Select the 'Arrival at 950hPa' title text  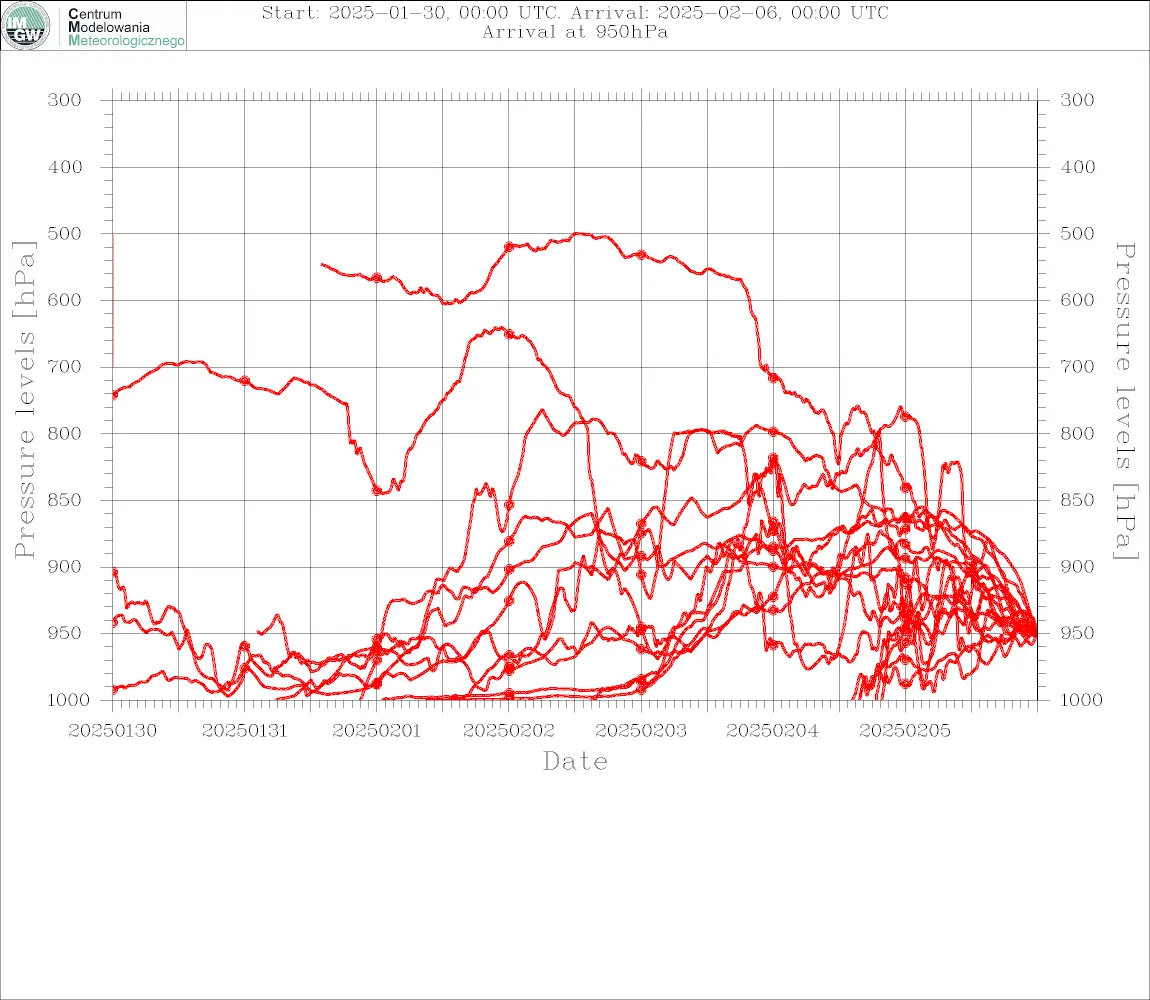click(x=575, y=32)
